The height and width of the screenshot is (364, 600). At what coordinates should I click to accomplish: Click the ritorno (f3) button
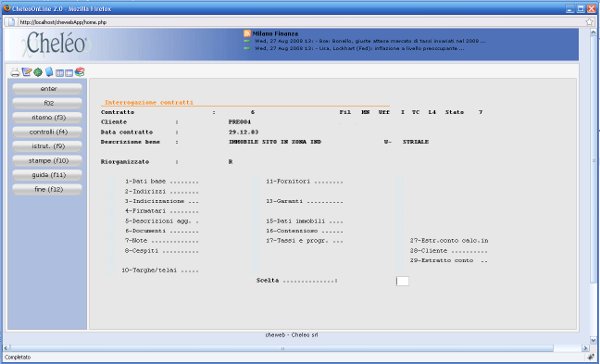(x=47, y=118)
